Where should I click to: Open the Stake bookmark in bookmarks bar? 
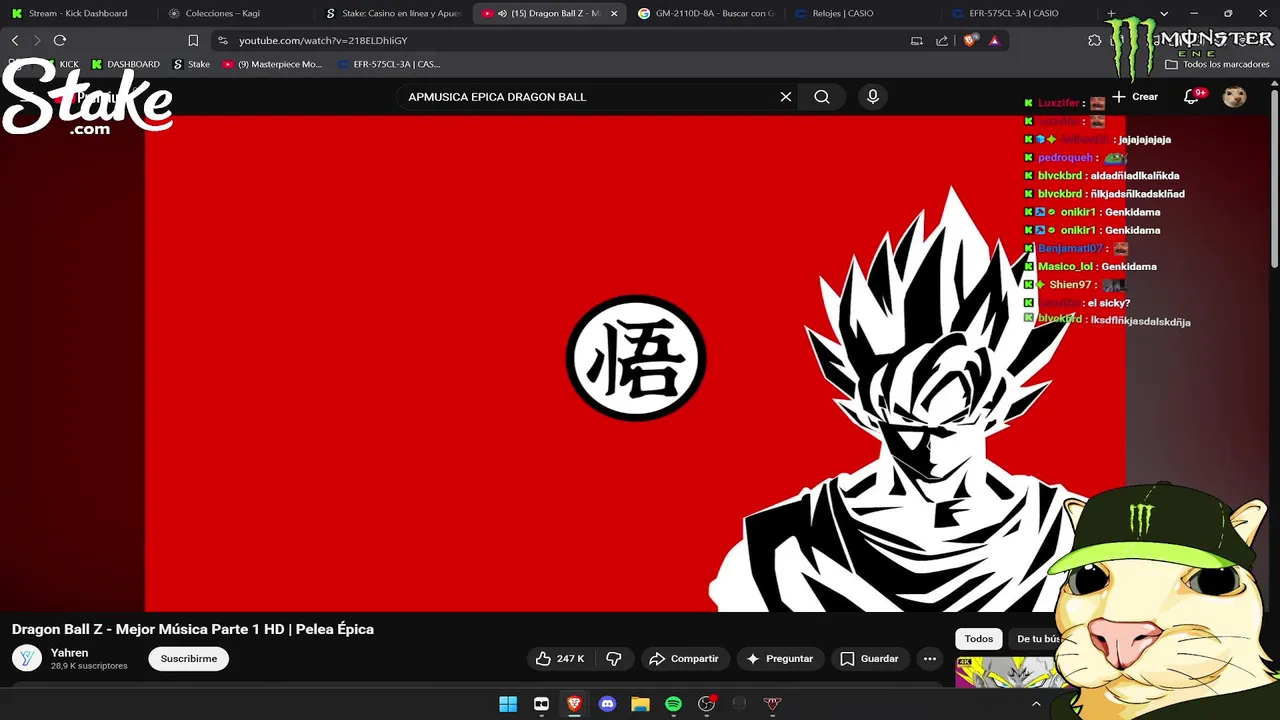click(191, 64)
